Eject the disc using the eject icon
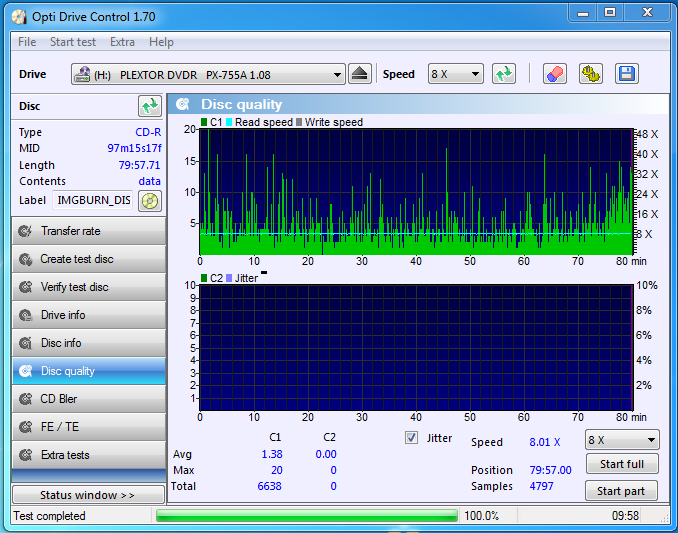The height and width of the screenshot is (533, 678). coord(359,74)
